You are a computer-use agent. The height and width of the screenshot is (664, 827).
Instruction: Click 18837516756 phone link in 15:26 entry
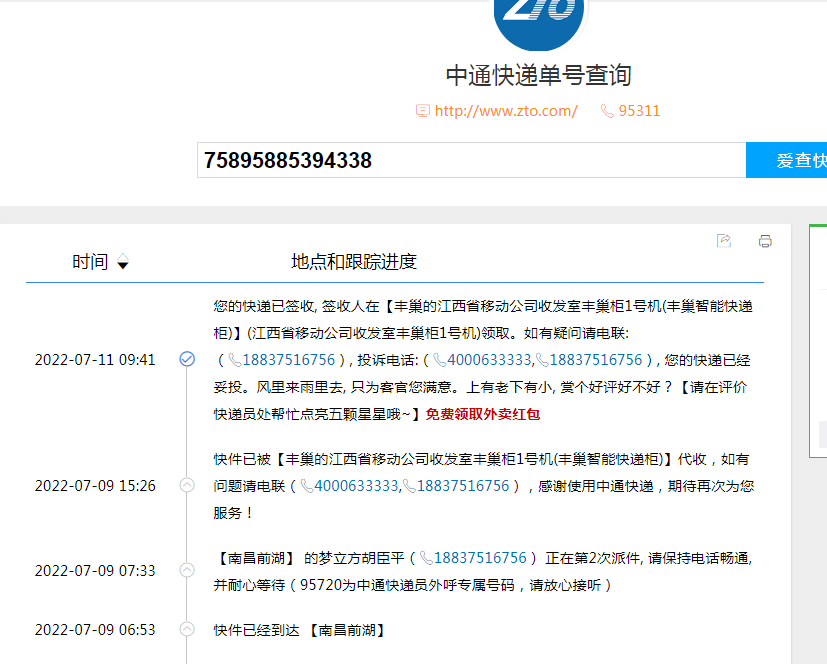tap(463, 486)
